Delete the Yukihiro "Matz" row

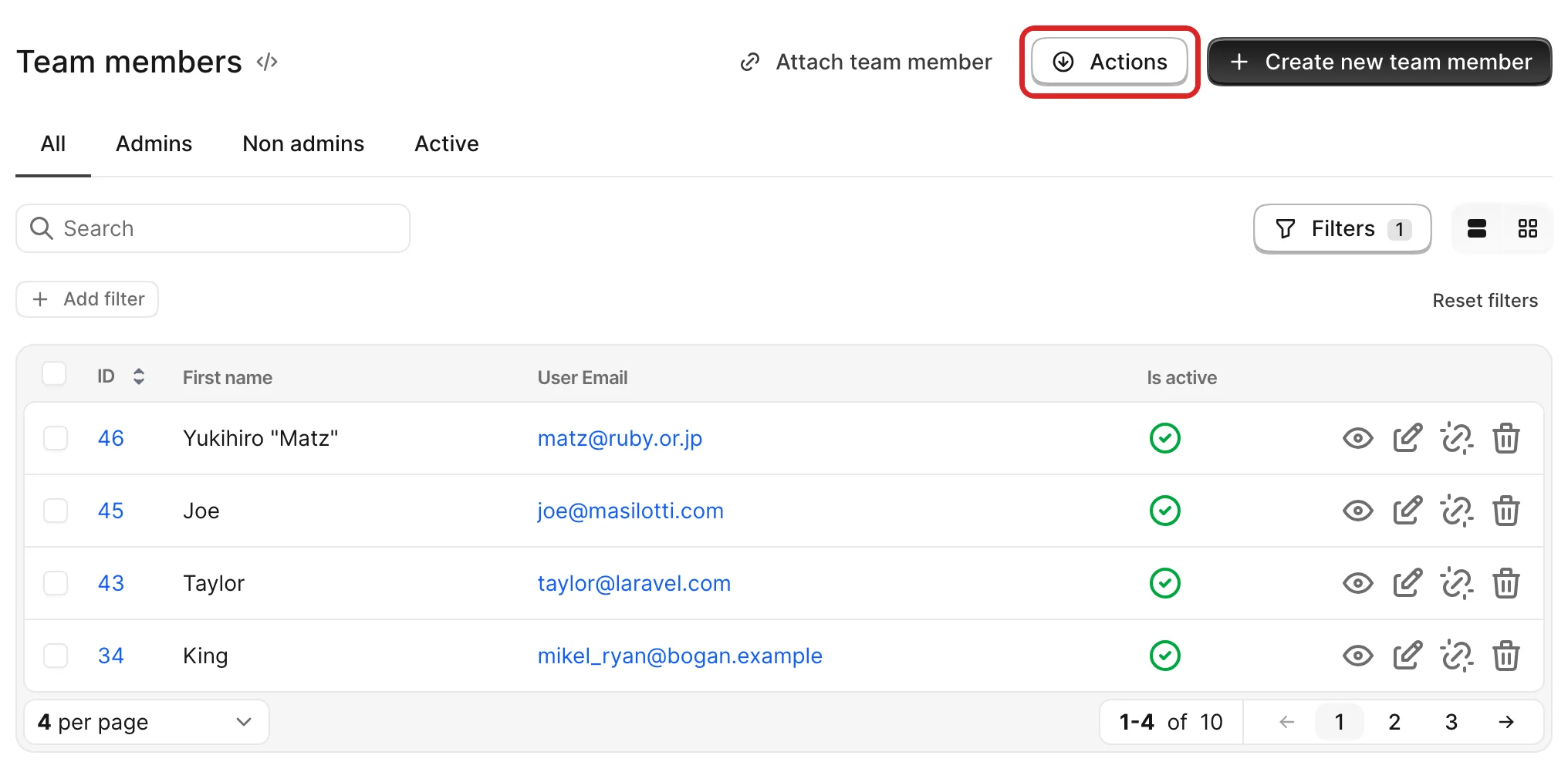[x=1505, y=438]
